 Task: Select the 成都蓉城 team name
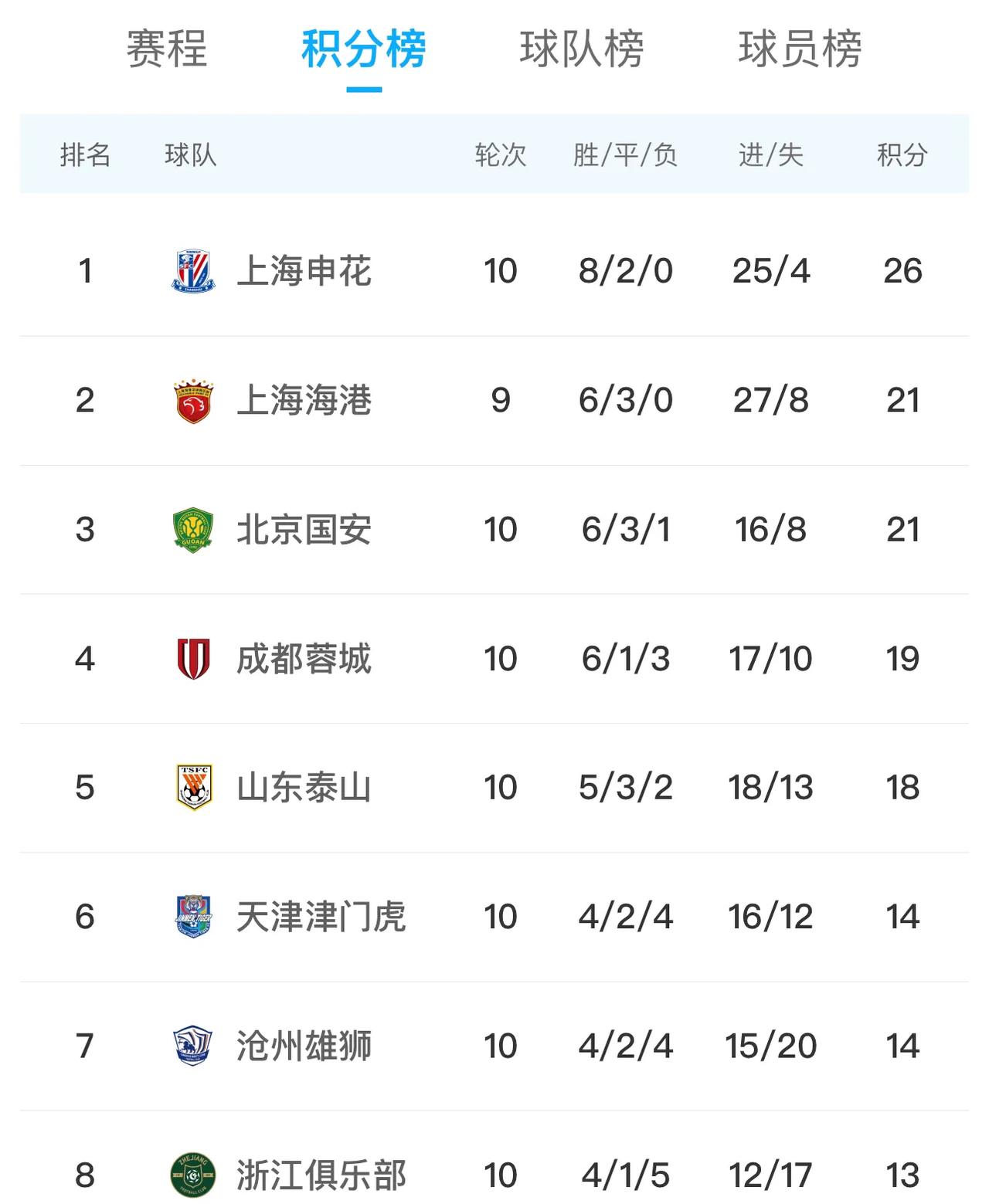tap(304, 659)
